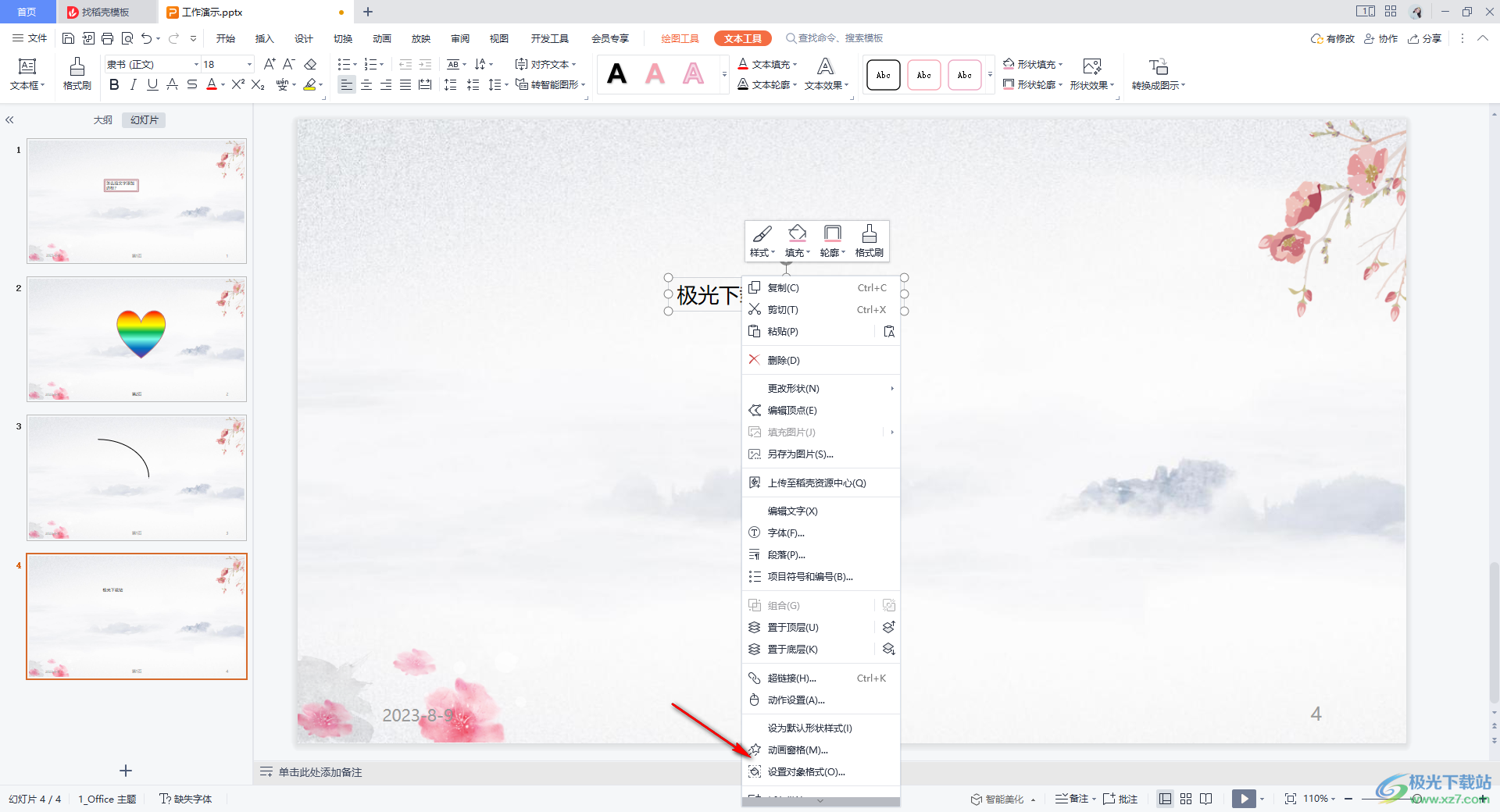Click bring forward icon beside 置于顶层

point(888,627)
